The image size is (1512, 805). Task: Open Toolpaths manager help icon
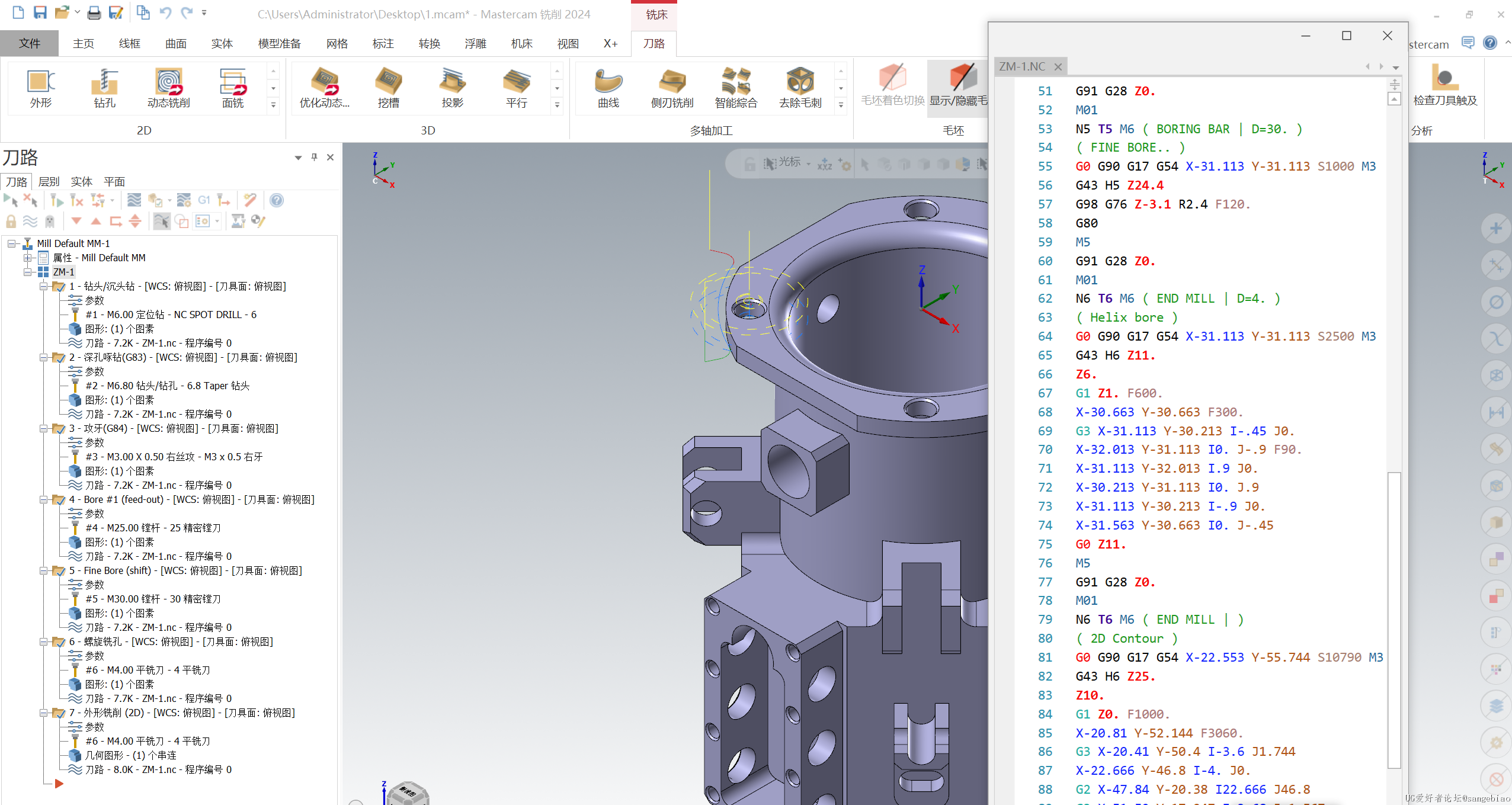click(x=276, y=200)
